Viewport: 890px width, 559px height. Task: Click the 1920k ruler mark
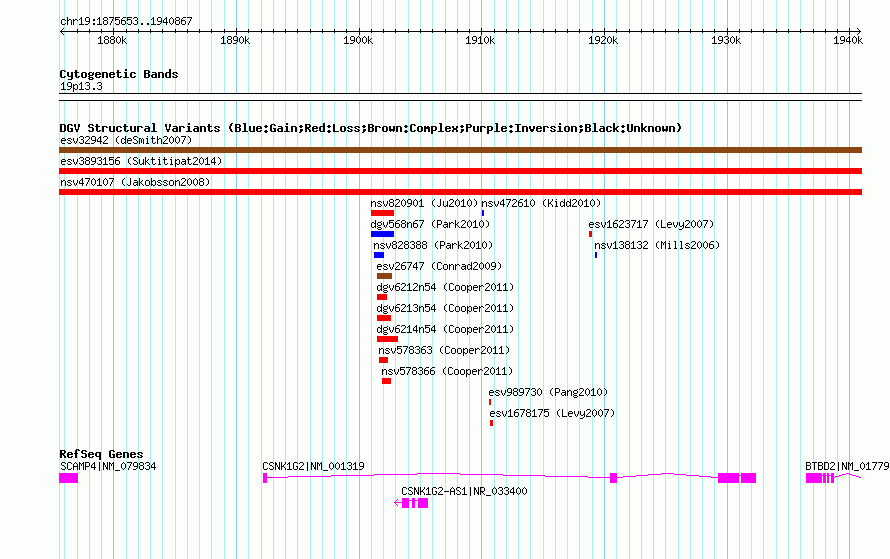tap(603, 40)
